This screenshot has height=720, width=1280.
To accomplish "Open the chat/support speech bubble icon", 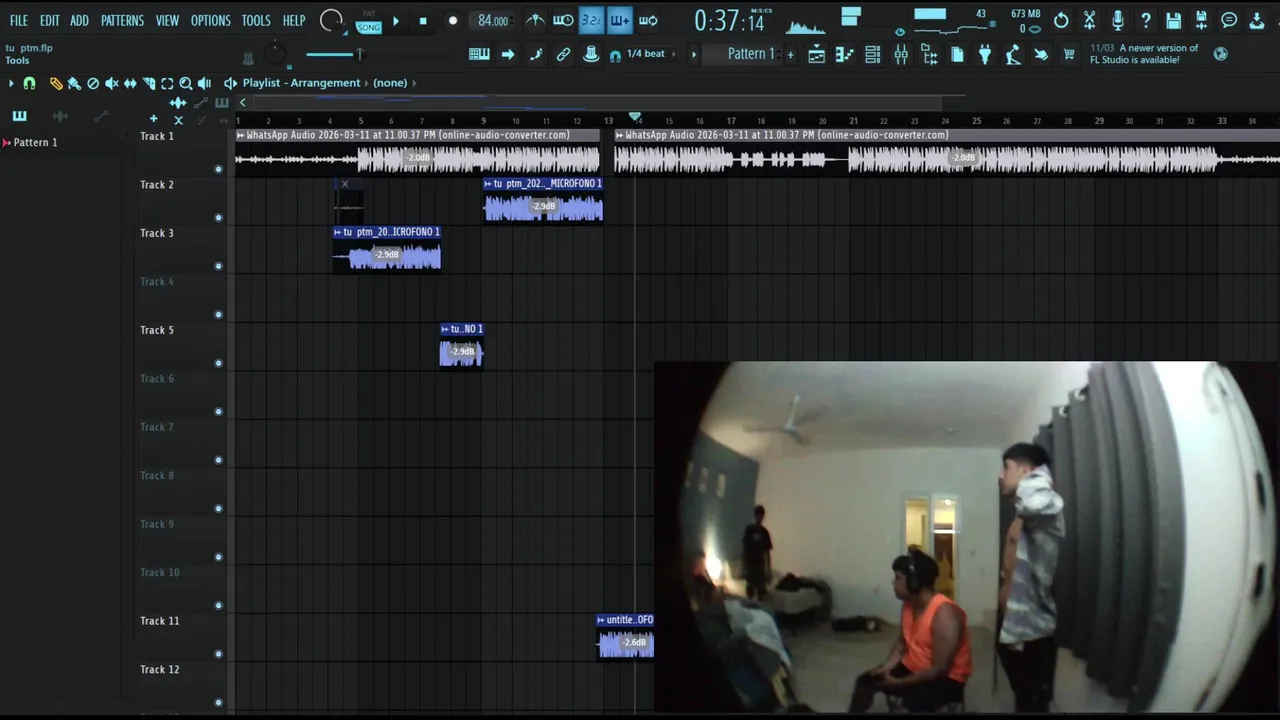I will 1230,20.
